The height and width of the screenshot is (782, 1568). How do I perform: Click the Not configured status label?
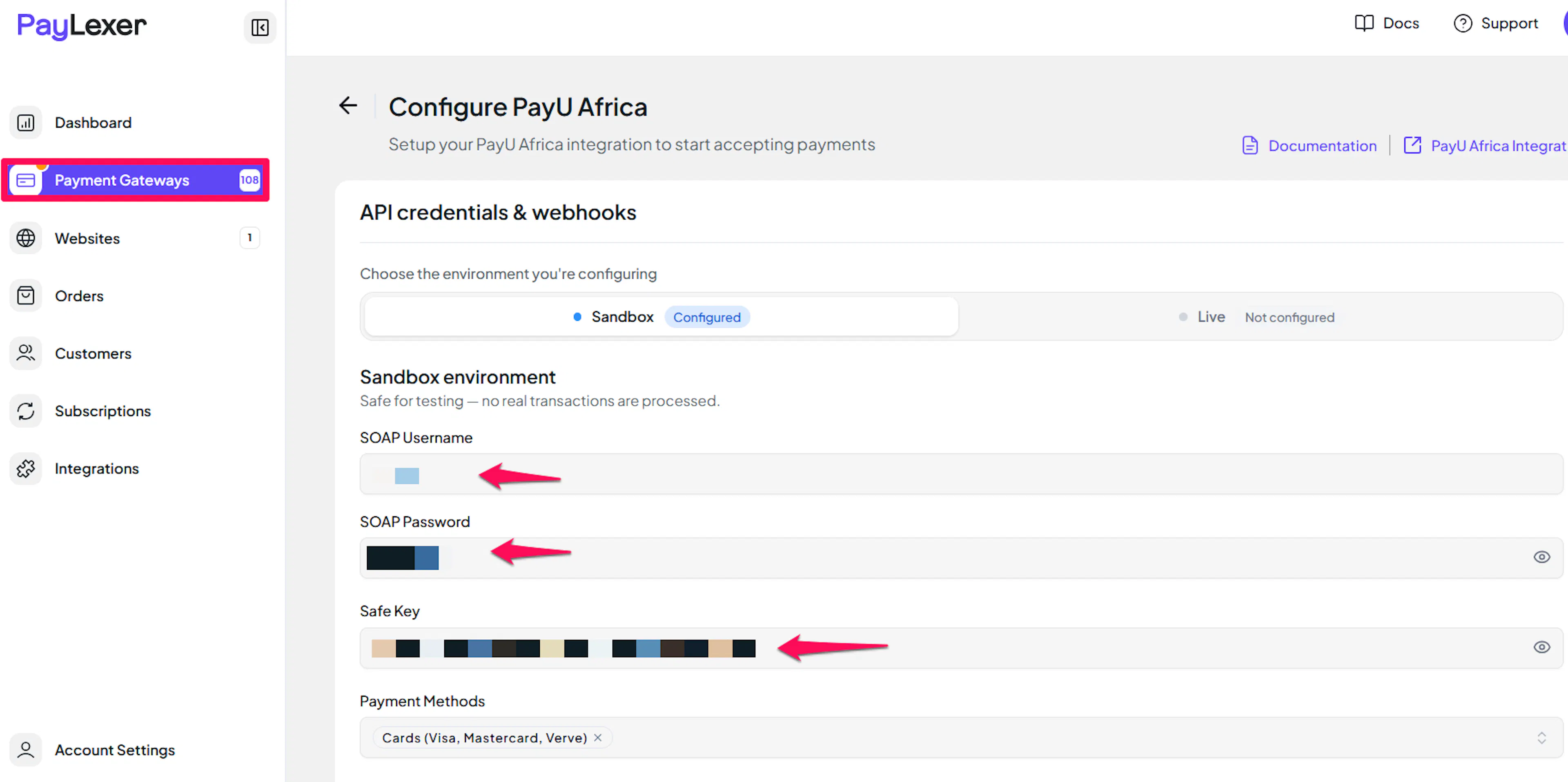click(x=1289, y=317)
